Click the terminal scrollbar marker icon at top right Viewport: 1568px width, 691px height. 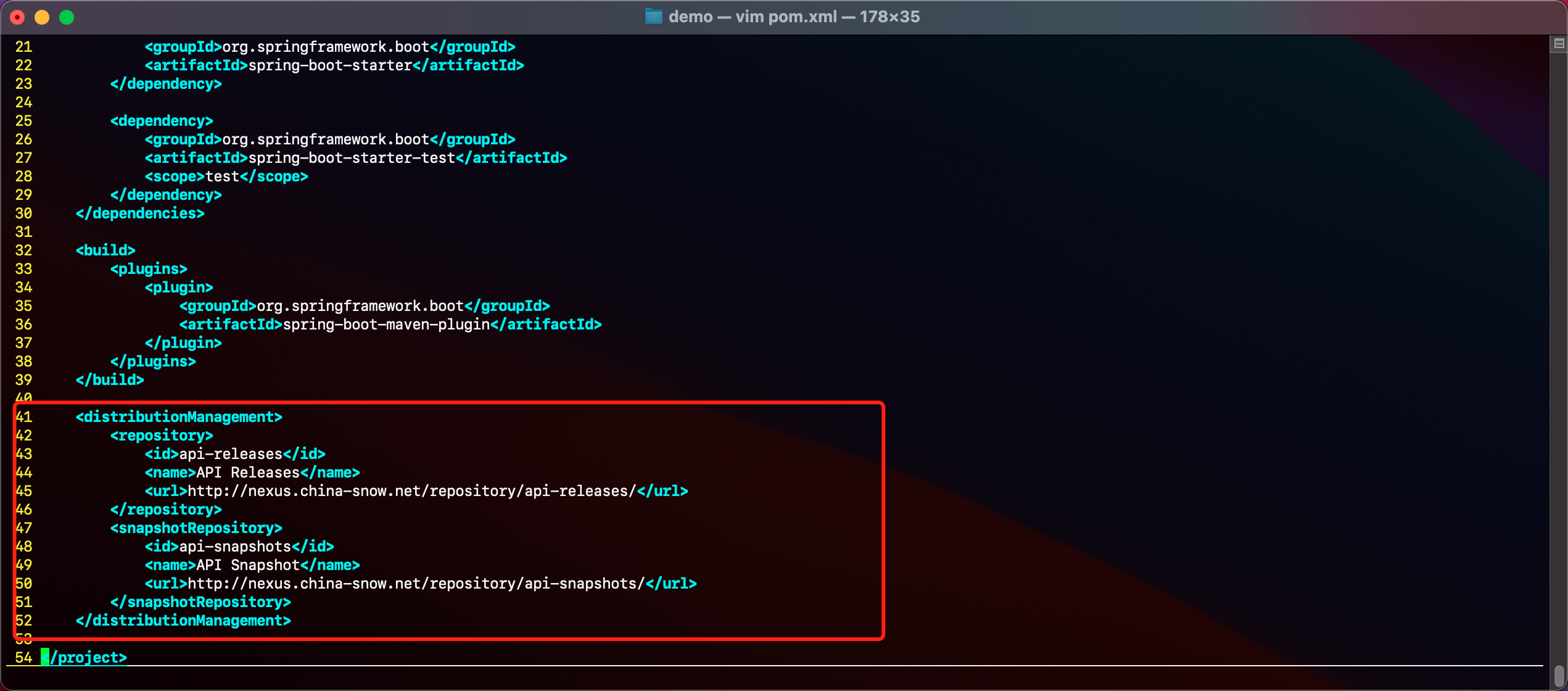(1559, 44)
